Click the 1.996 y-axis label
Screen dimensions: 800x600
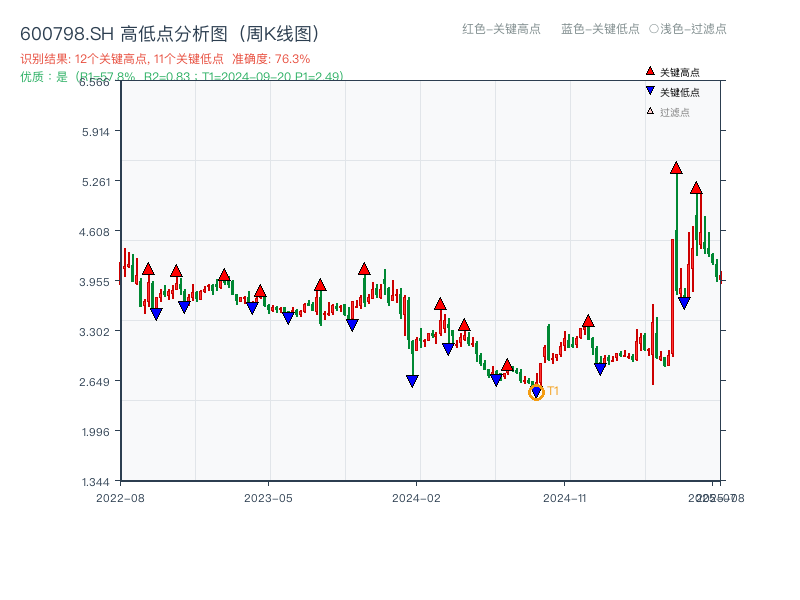(95, 432)
